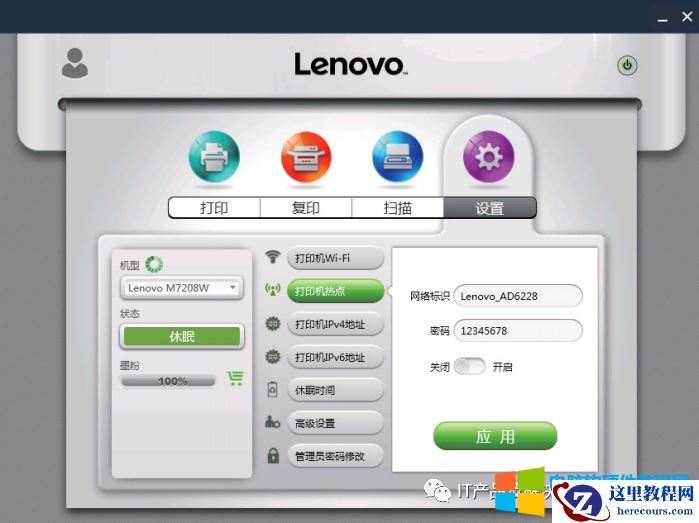Switch to the 扫描 tab

pos(398,208)
